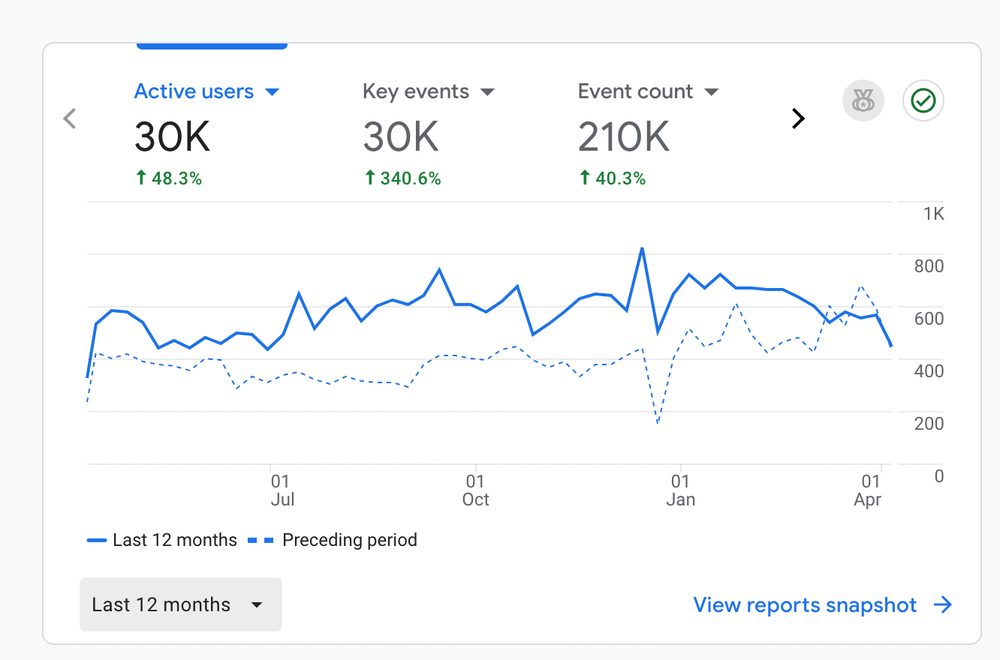Click the 40.3% increase value
The height and width of the screenshot is (660, 1000).
point(612,178)
